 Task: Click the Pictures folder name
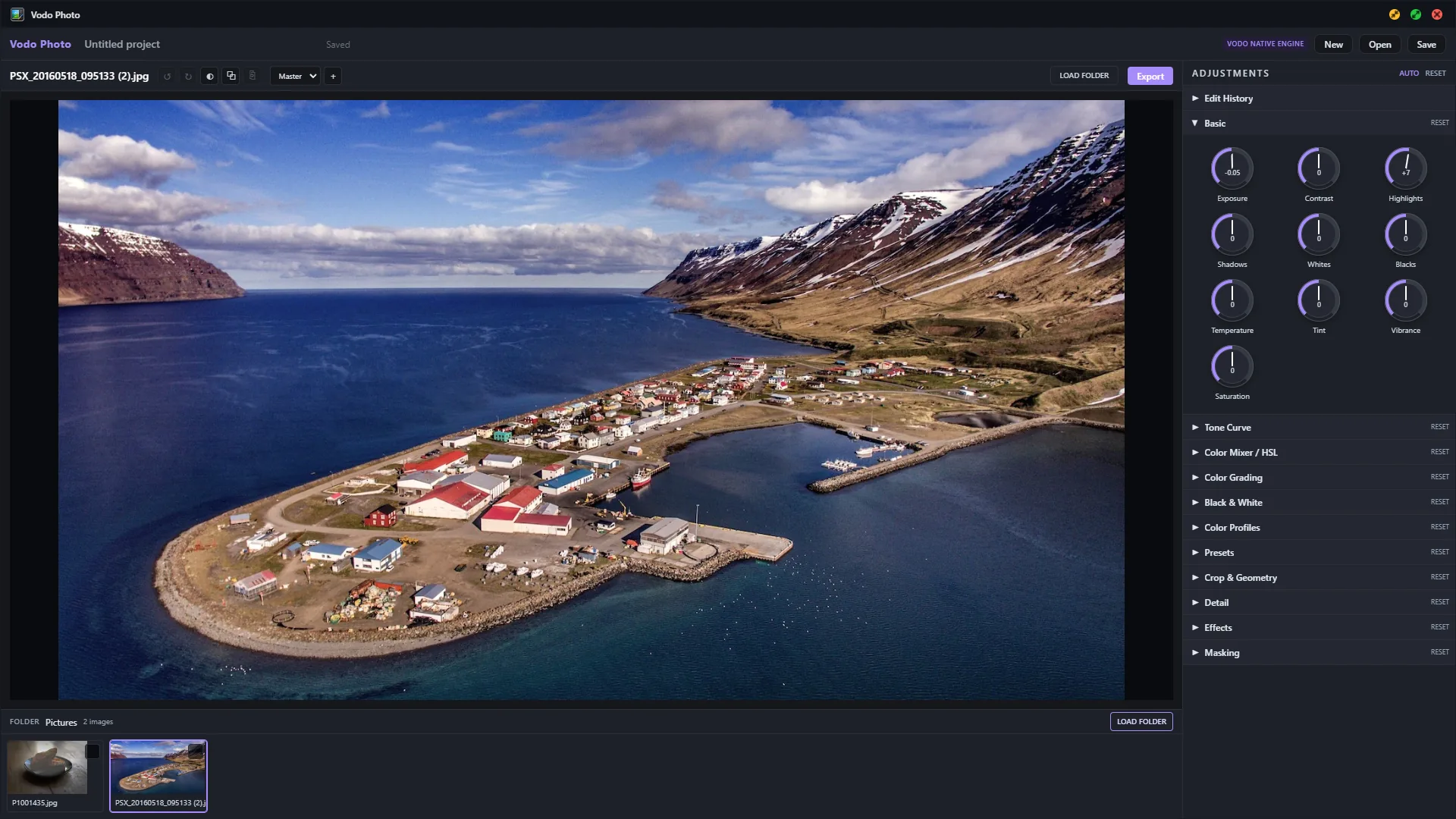click(61, 723)
